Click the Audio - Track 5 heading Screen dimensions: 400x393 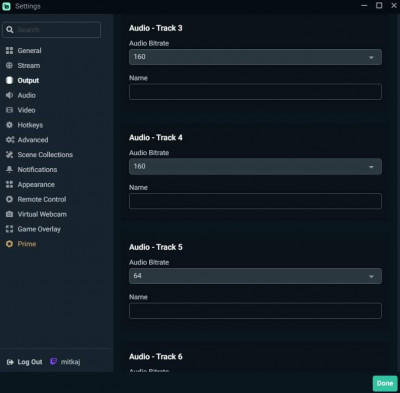156,247
